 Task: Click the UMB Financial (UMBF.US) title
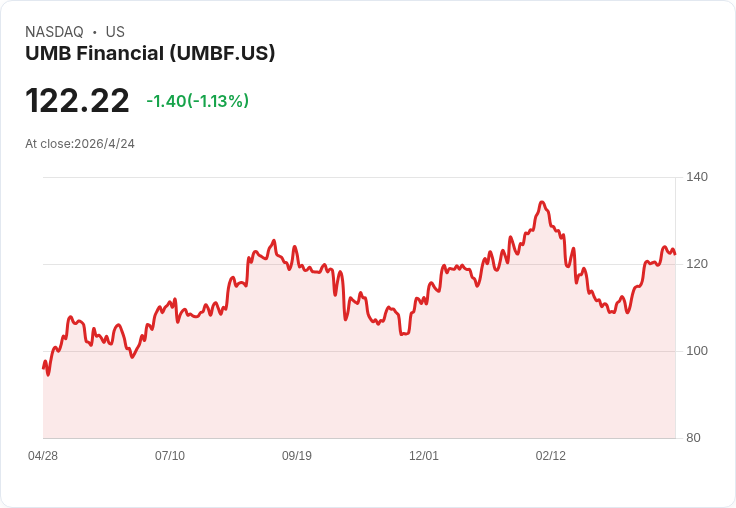click(x=150, y=54)
